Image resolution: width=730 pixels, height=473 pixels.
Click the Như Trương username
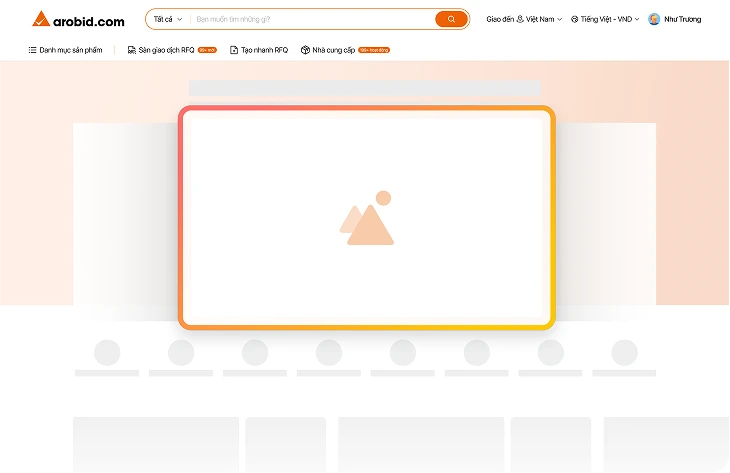tap(682, 19)
